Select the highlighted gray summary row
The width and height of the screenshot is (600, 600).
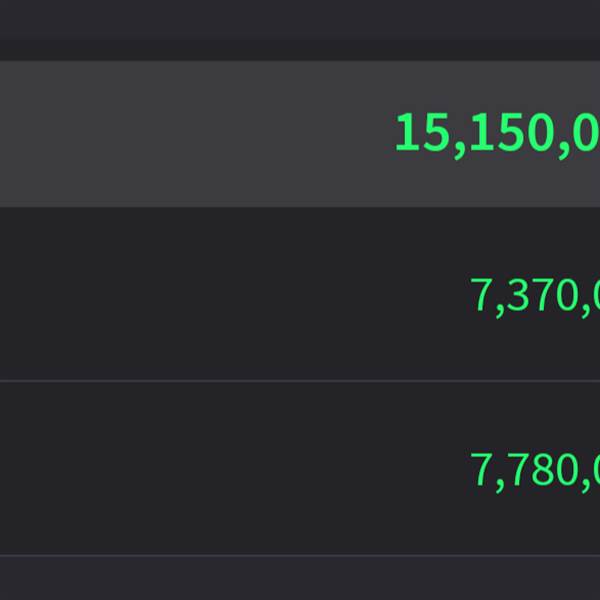(300, 134)
